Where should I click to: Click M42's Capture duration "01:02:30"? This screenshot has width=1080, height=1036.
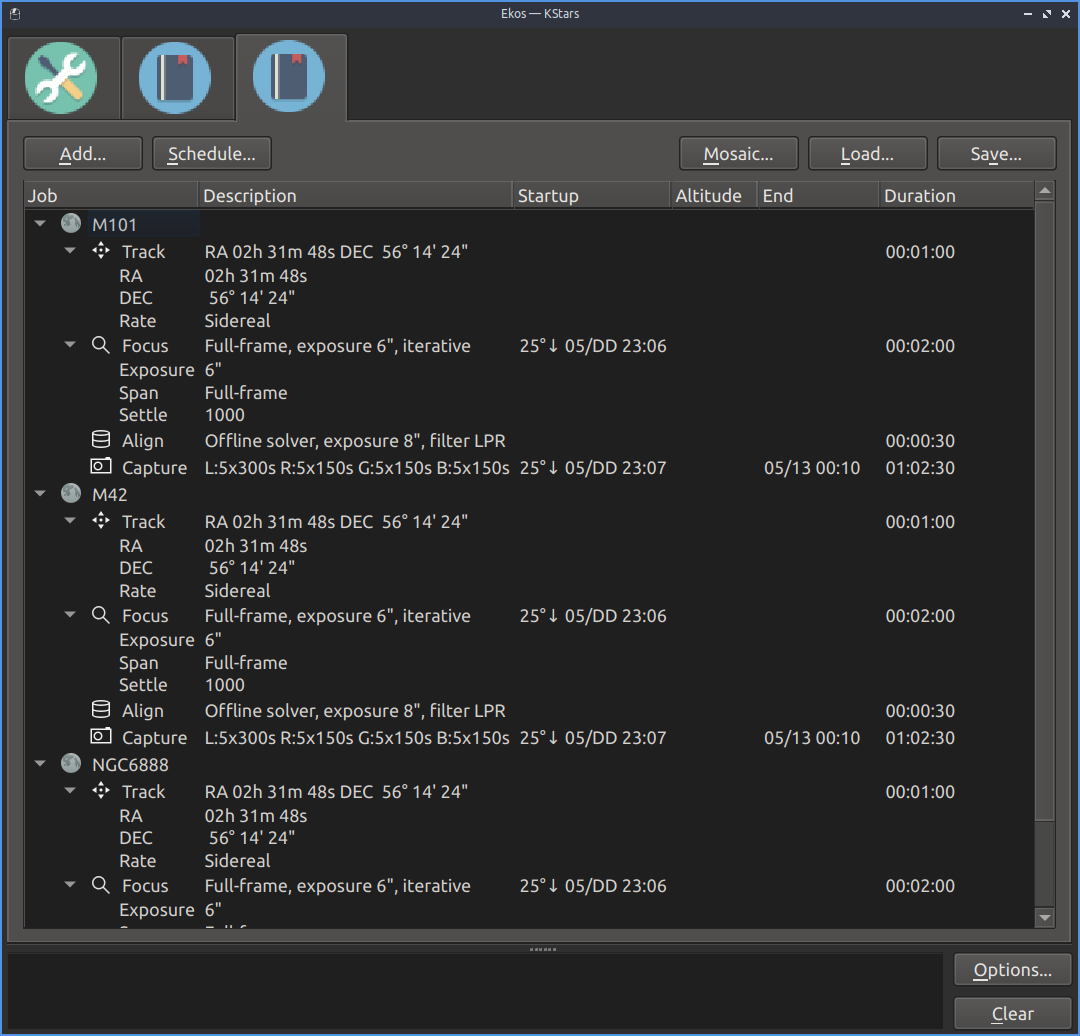click(x=920, y=738)
